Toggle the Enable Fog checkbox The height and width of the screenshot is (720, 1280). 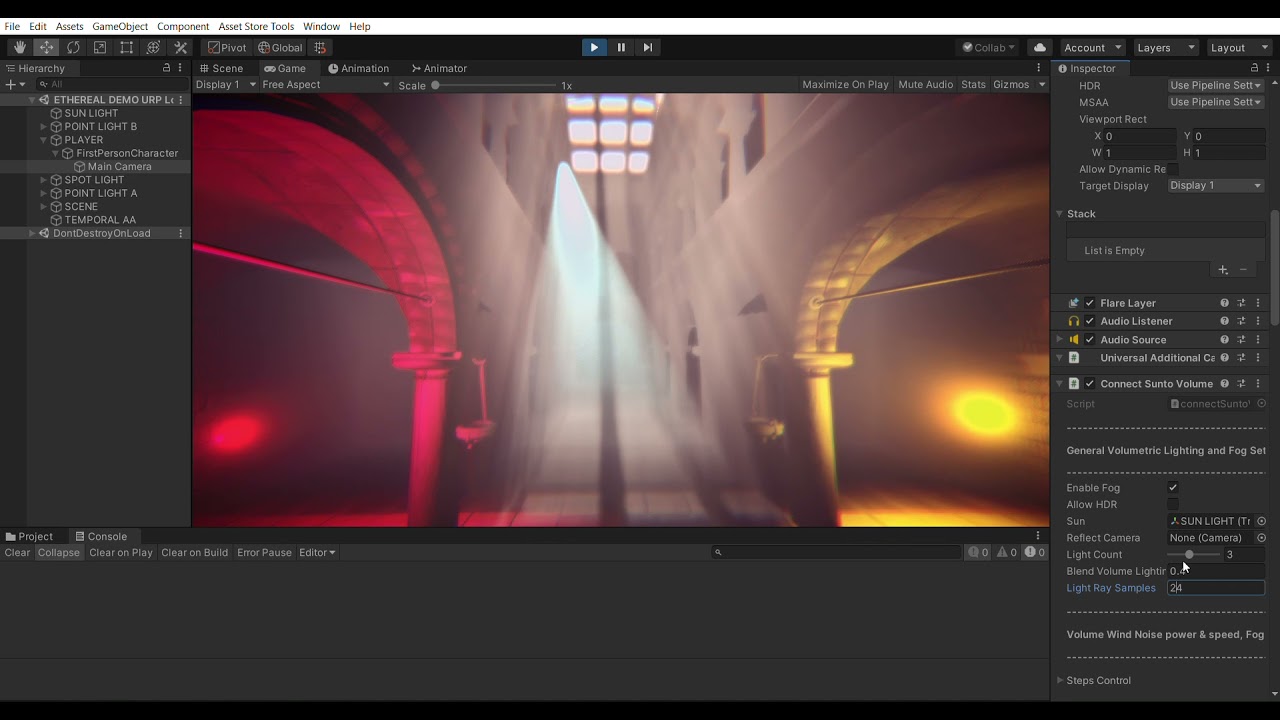1173,488
